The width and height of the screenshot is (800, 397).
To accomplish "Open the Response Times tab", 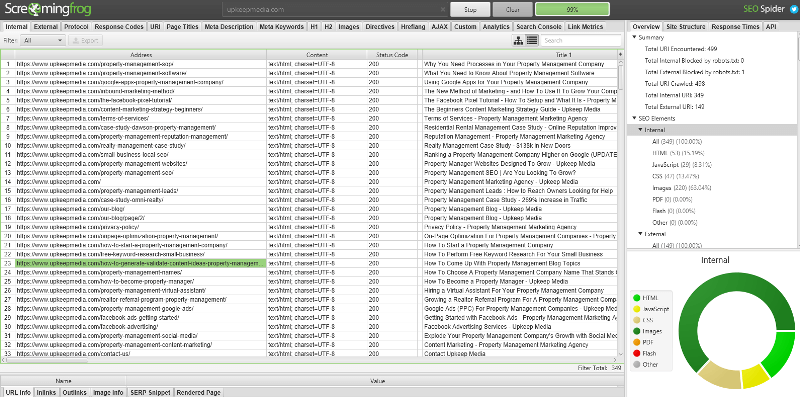I will pyautogui.click(x=736, y=27).
